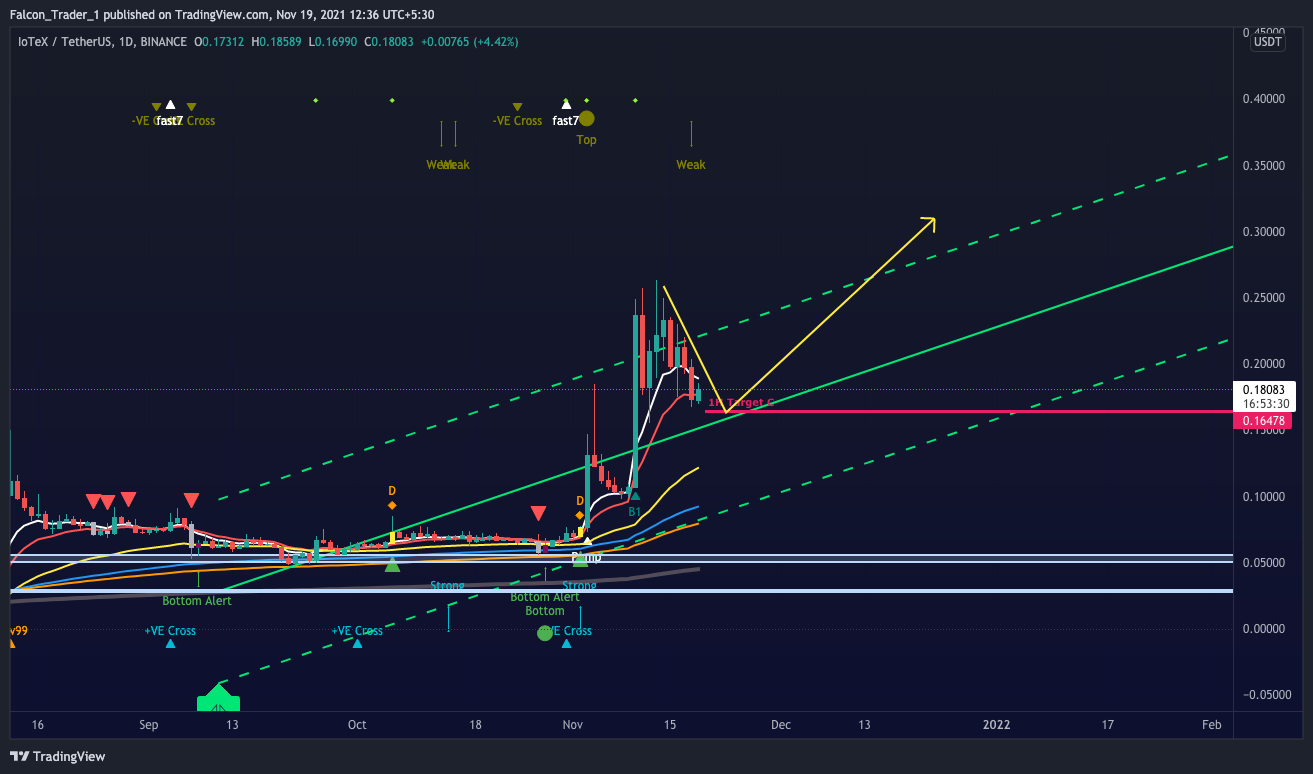Click the Sep label on time axis
This screenshot has height=774, width=1313.
(x=149, y=725)
